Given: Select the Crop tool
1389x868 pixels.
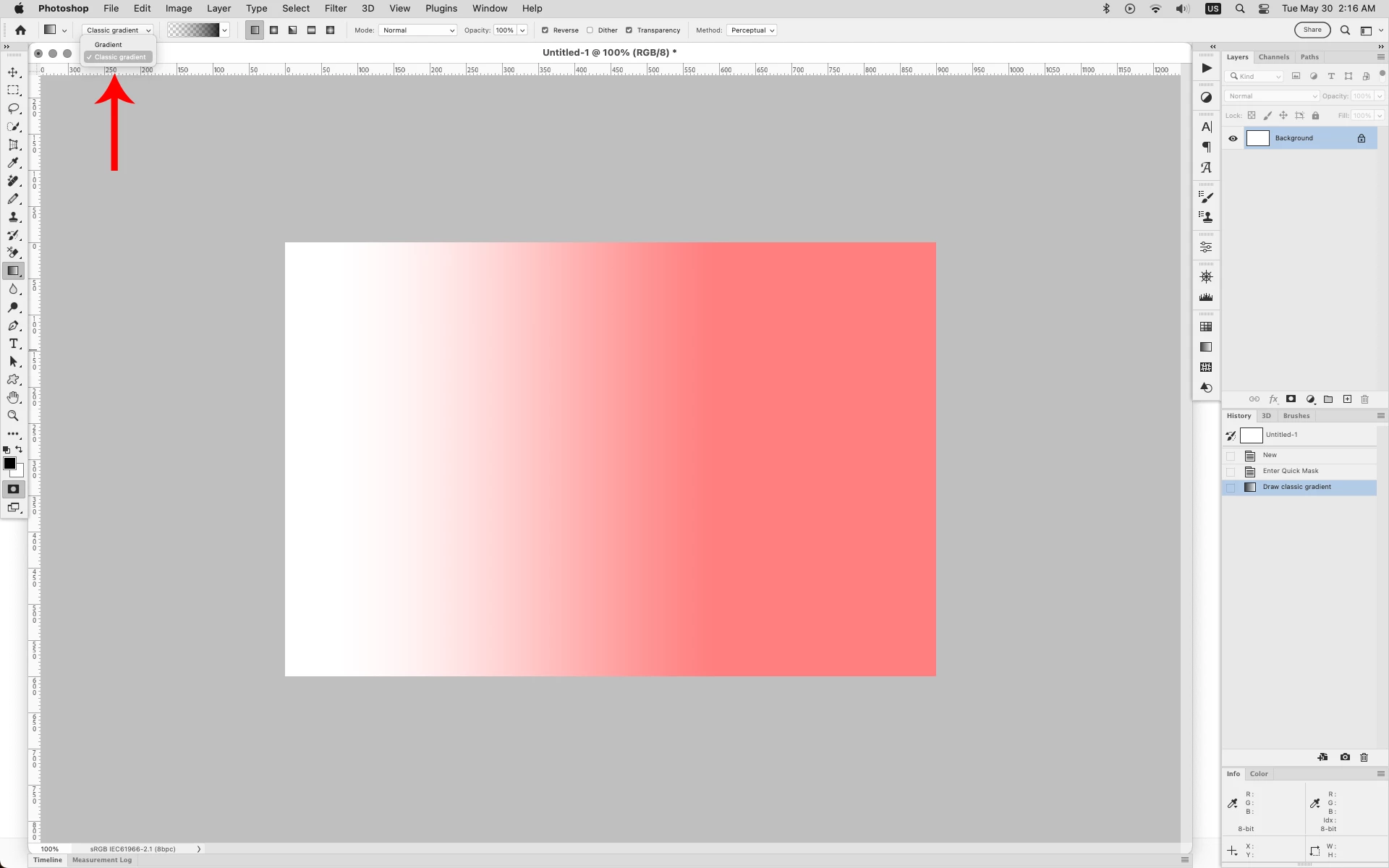Looking at the screenshot, I should 13,145.
